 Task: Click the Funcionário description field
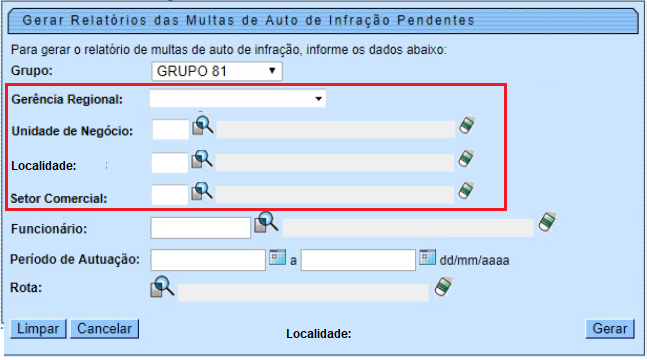[x=408, y=228]
